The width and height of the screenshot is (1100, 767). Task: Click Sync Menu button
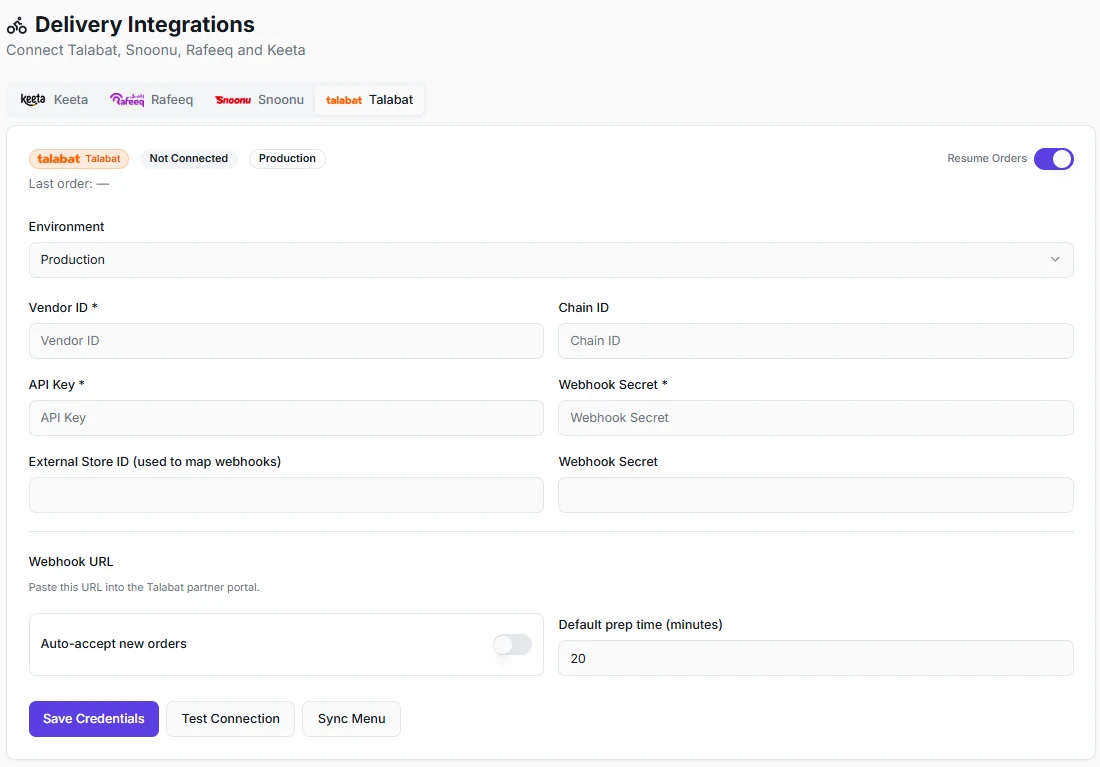(351, 719)
